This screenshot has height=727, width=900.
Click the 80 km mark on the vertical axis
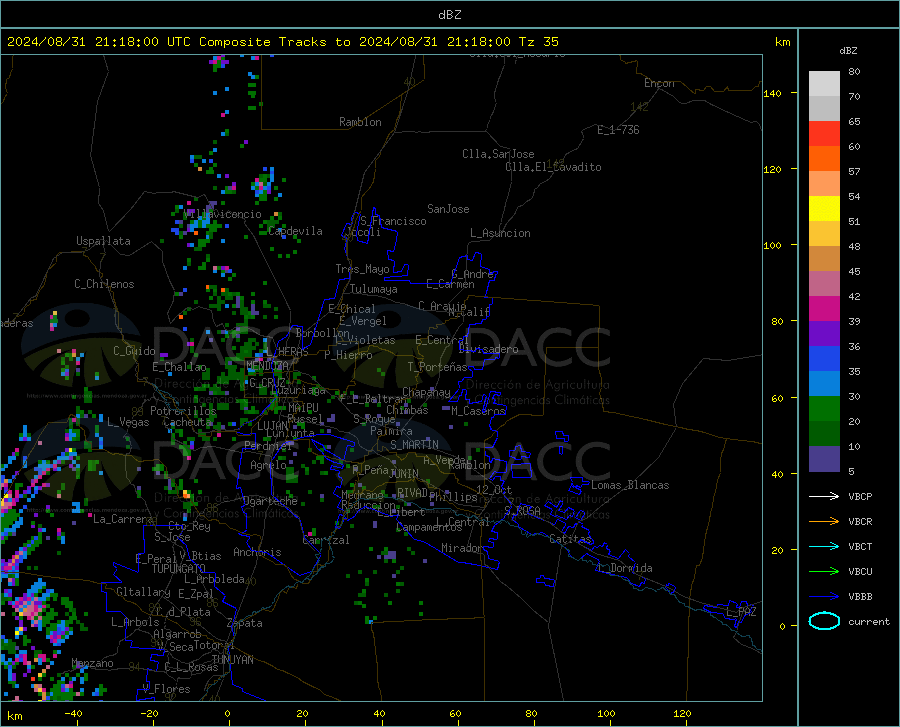[777, 321]
